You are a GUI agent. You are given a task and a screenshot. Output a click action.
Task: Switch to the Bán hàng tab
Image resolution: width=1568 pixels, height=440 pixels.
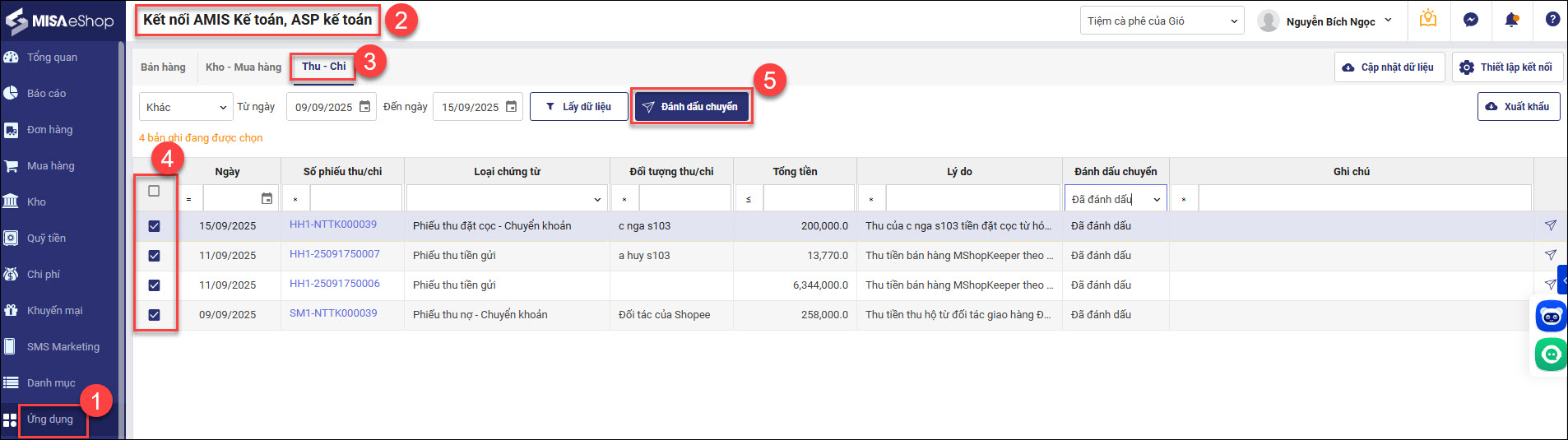[x=163, y=67]
